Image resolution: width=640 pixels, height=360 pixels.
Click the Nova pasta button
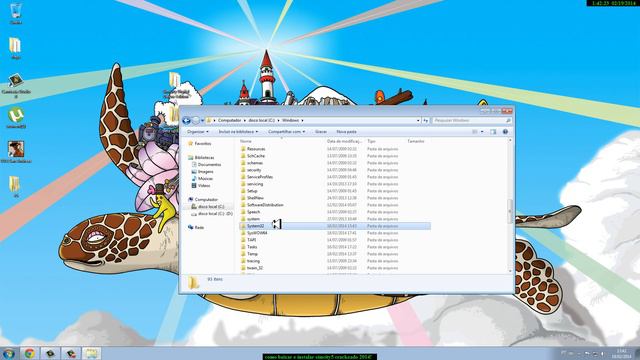(x=346, y=132)
